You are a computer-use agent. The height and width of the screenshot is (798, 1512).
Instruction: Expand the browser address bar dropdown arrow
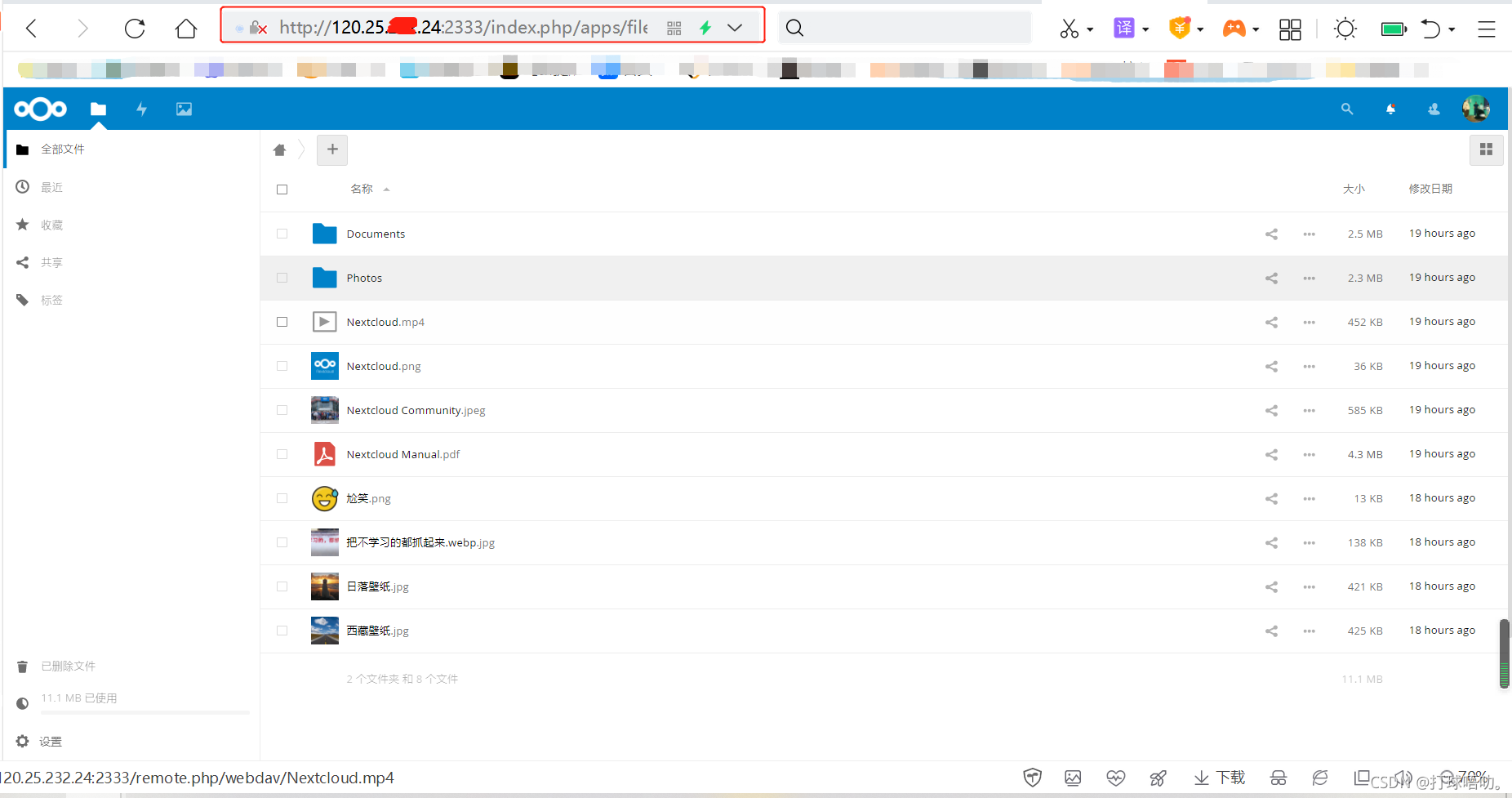735,28
